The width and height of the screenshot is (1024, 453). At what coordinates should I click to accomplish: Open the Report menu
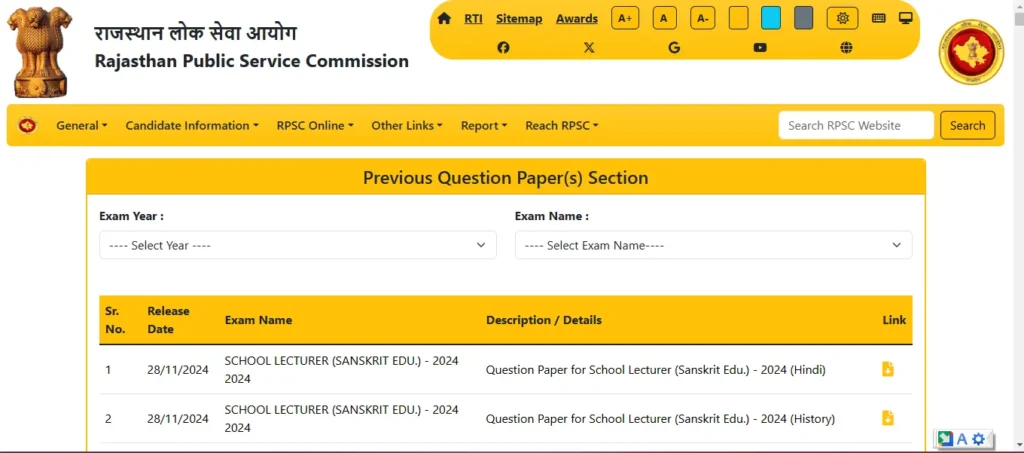483,125
